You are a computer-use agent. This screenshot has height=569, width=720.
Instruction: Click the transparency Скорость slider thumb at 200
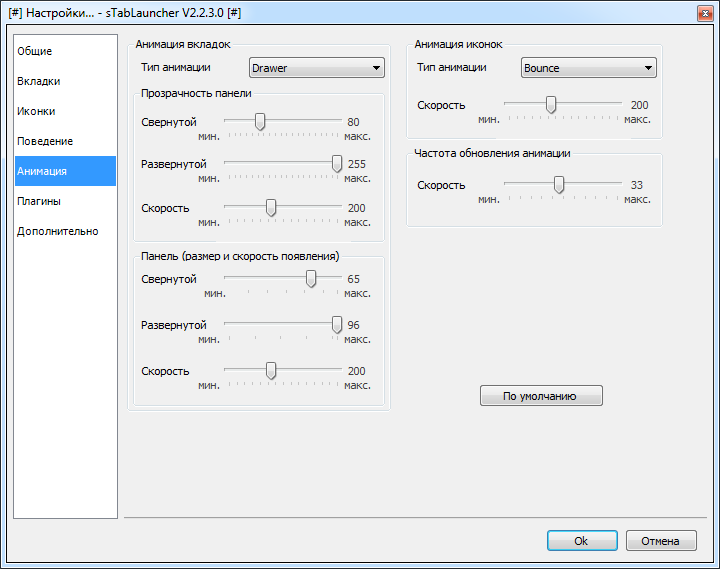[271, 208]
